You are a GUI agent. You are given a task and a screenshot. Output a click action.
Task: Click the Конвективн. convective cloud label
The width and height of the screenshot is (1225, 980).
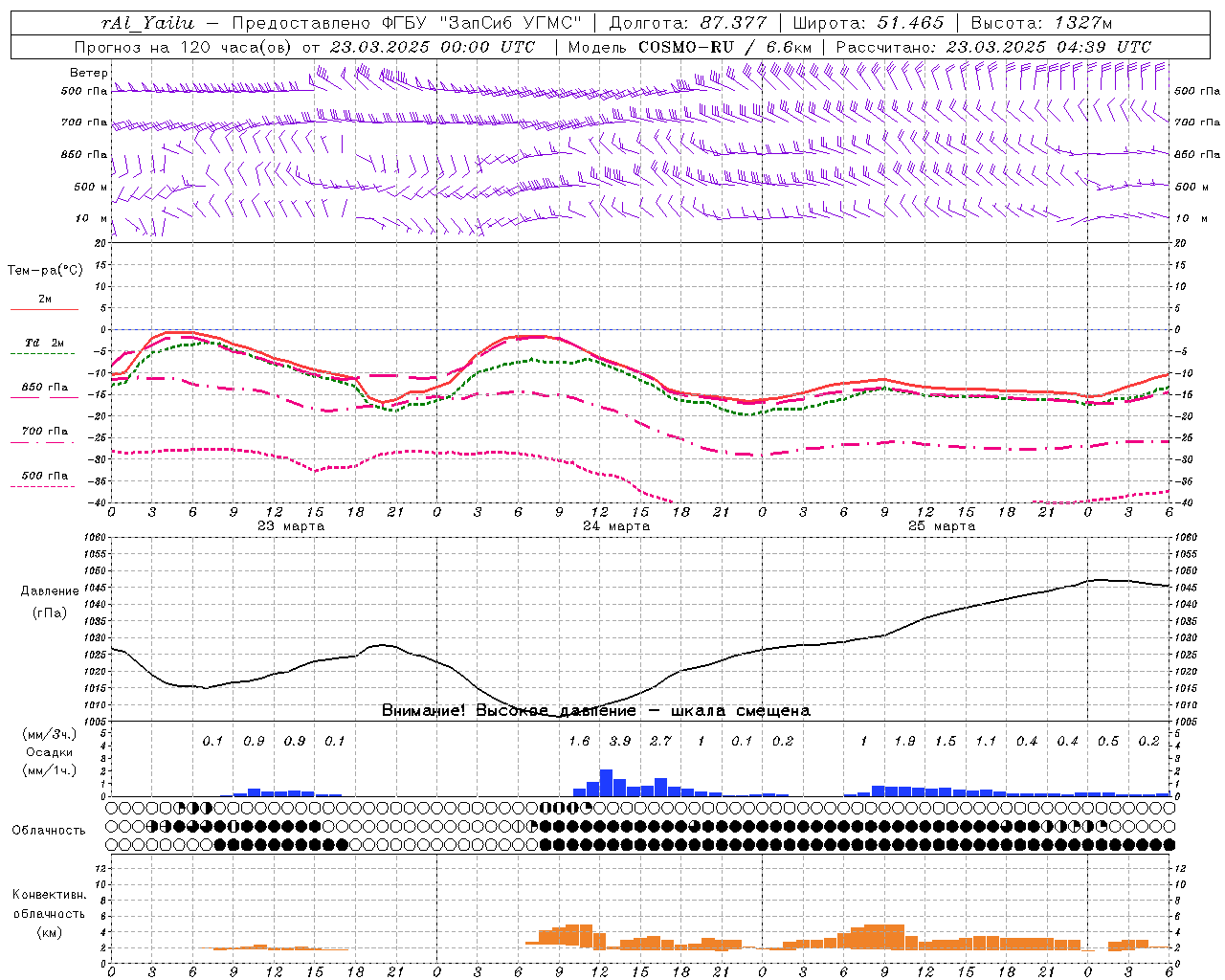[x=49, y=895]
